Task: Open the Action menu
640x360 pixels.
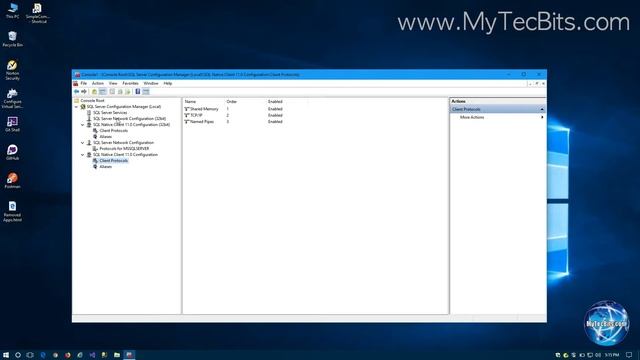Action: click(x=98, y=83)
